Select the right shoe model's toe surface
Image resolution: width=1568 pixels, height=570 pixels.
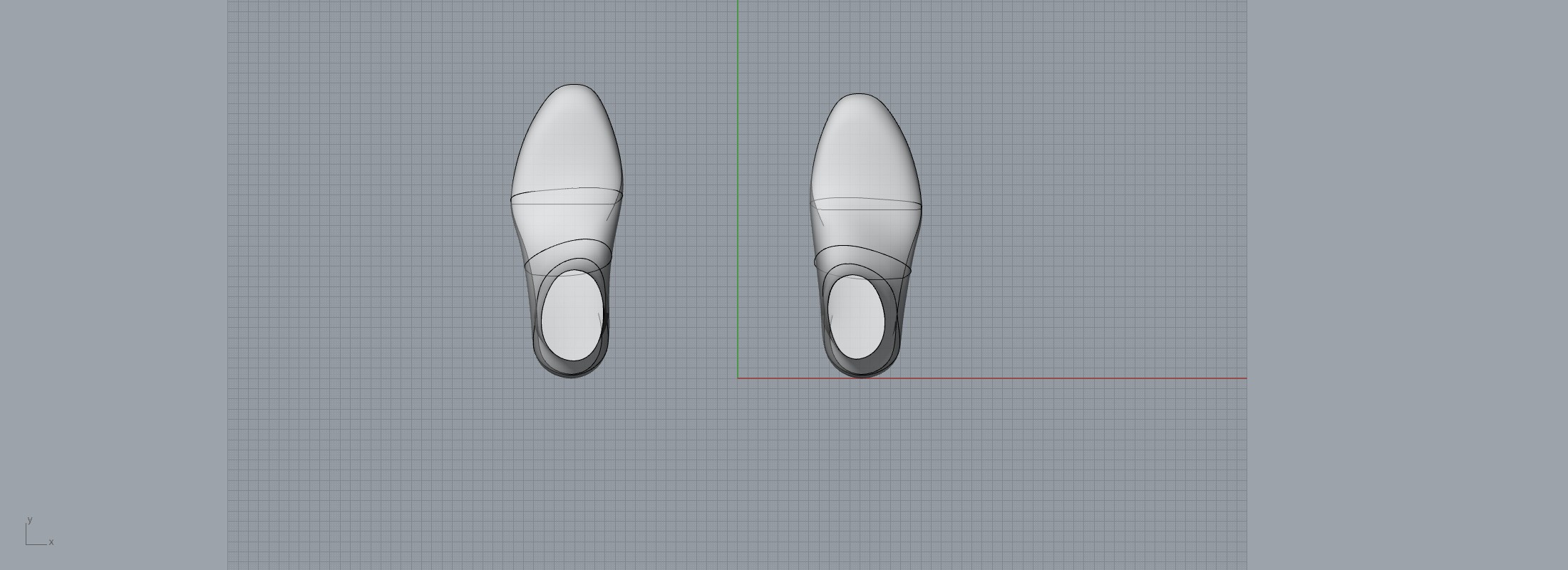[x=862, y=142]
